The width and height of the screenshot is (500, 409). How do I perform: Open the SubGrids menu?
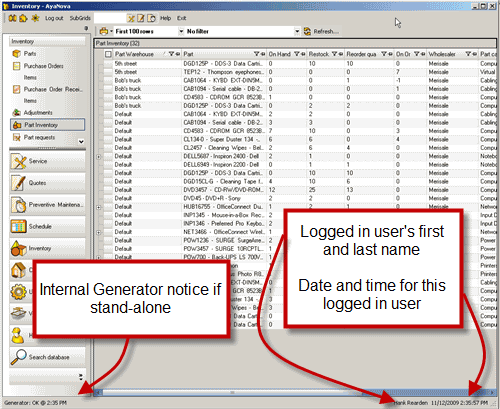pos(80,18)
